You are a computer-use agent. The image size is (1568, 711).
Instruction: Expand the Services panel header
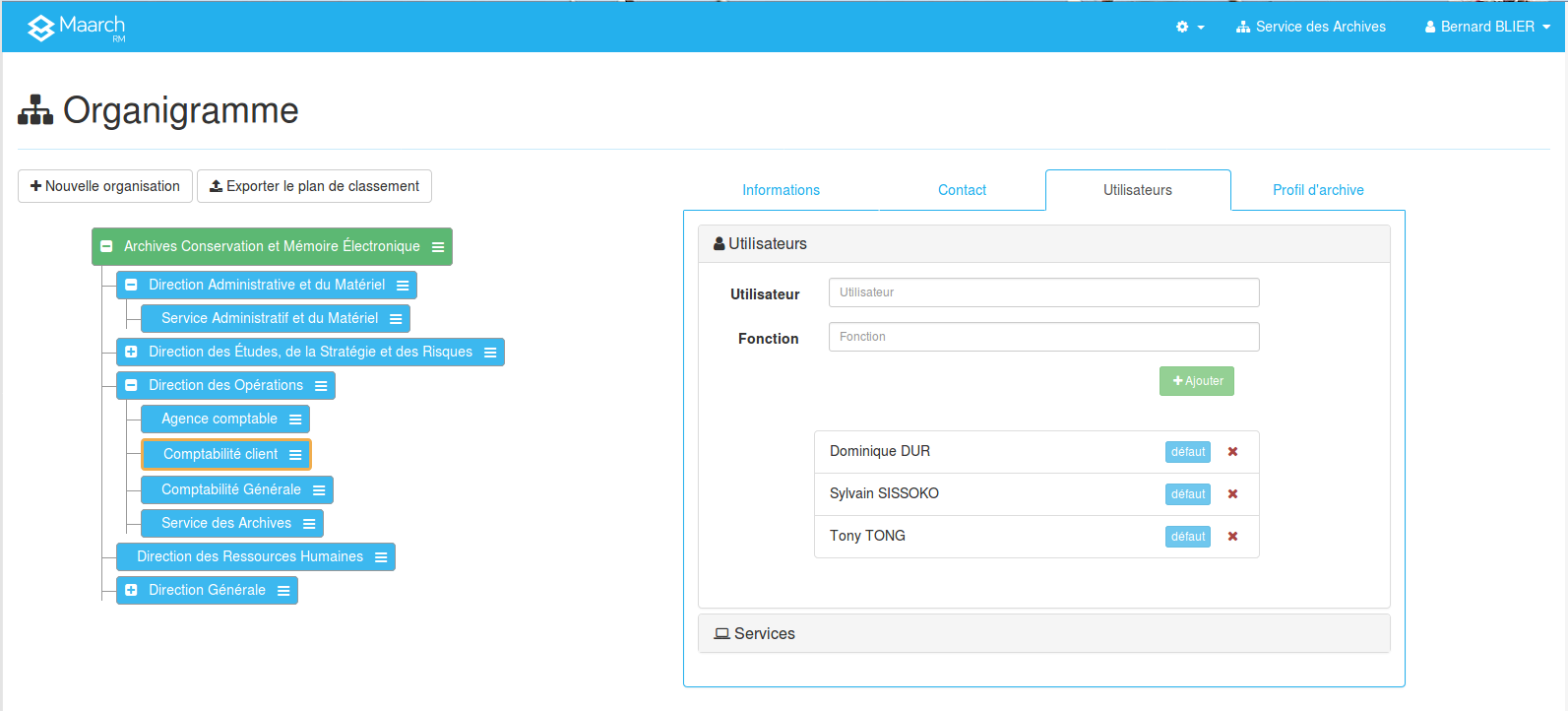(1043, 633)
